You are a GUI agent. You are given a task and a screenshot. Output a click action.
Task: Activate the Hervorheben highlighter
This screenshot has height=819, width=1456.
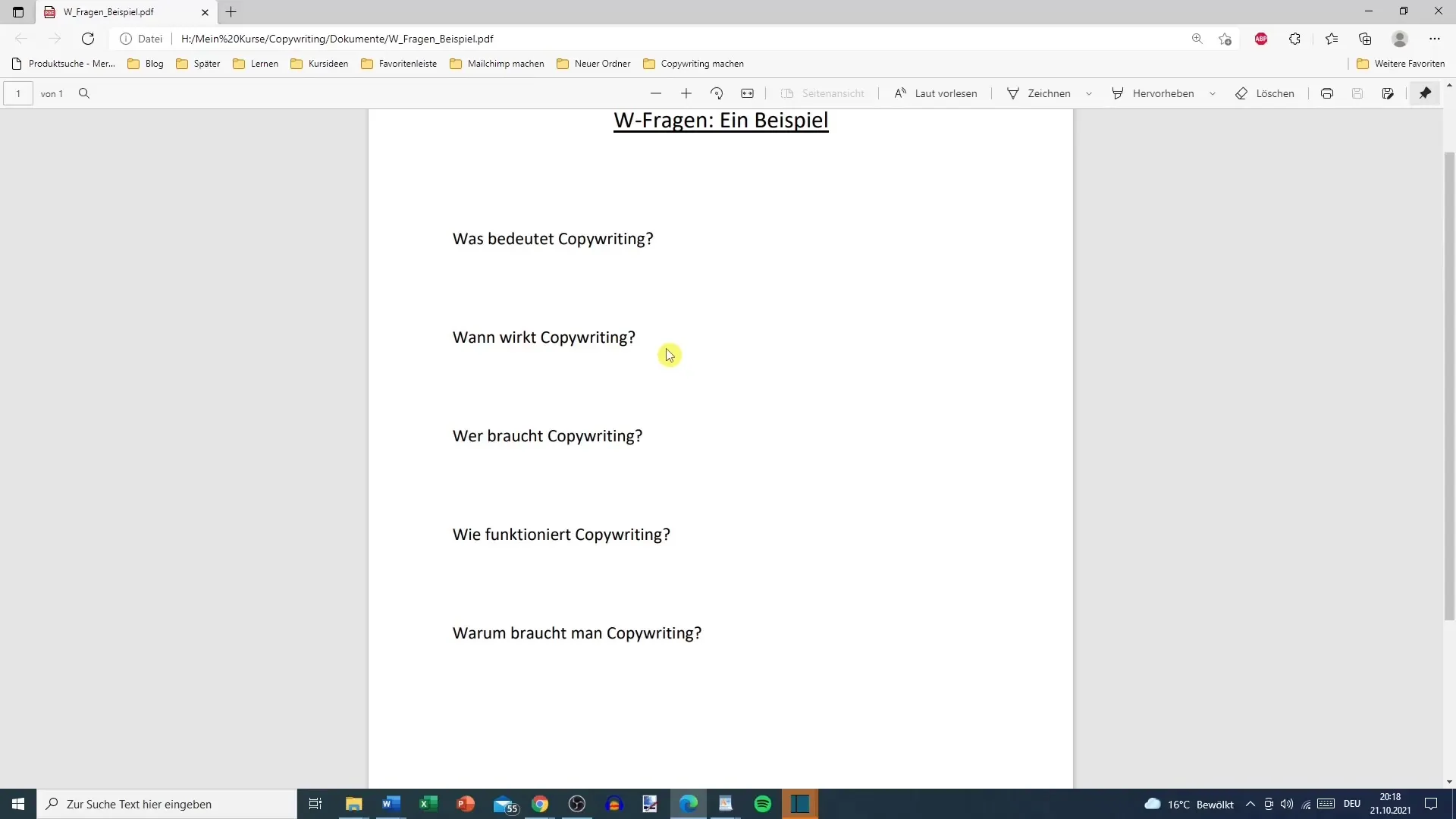(1153, 93)
